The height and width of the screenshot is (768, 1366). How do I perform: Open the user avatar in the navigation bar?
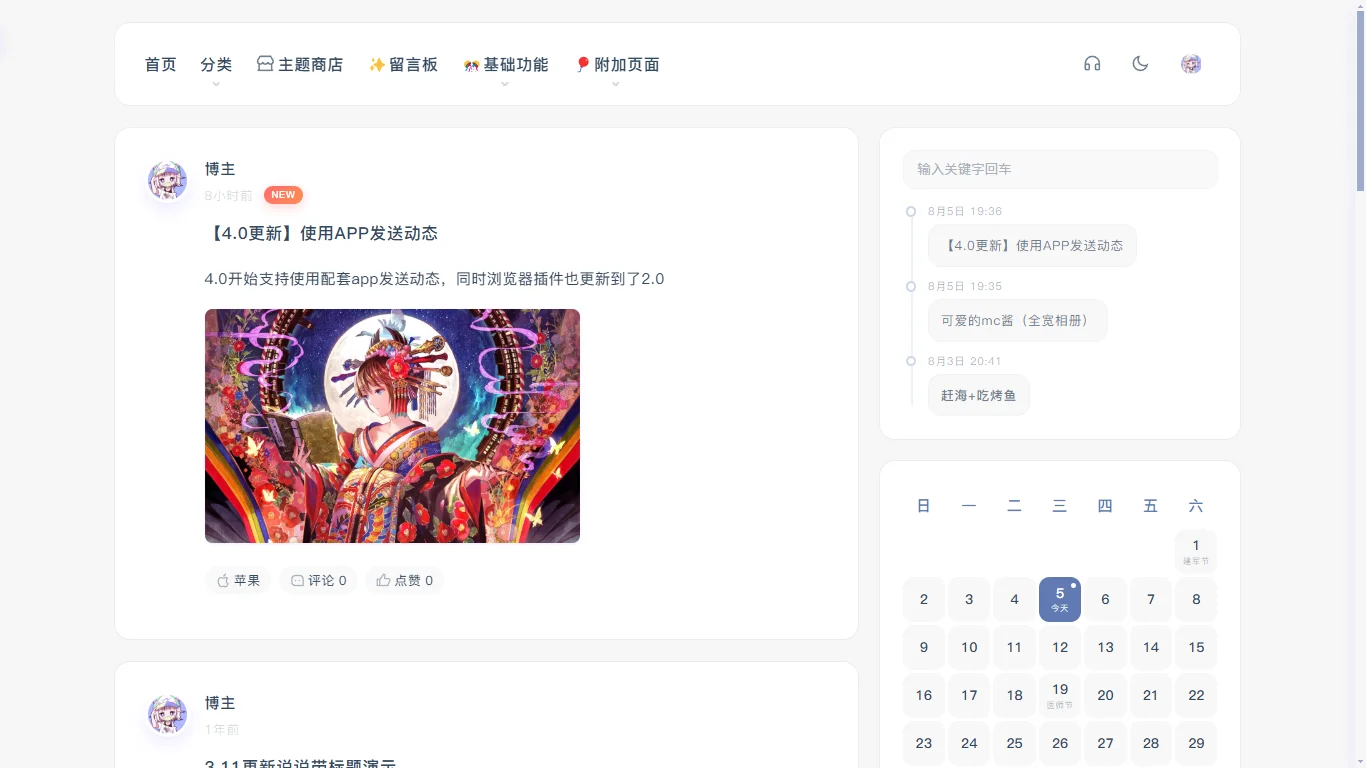click(1191, 64)
